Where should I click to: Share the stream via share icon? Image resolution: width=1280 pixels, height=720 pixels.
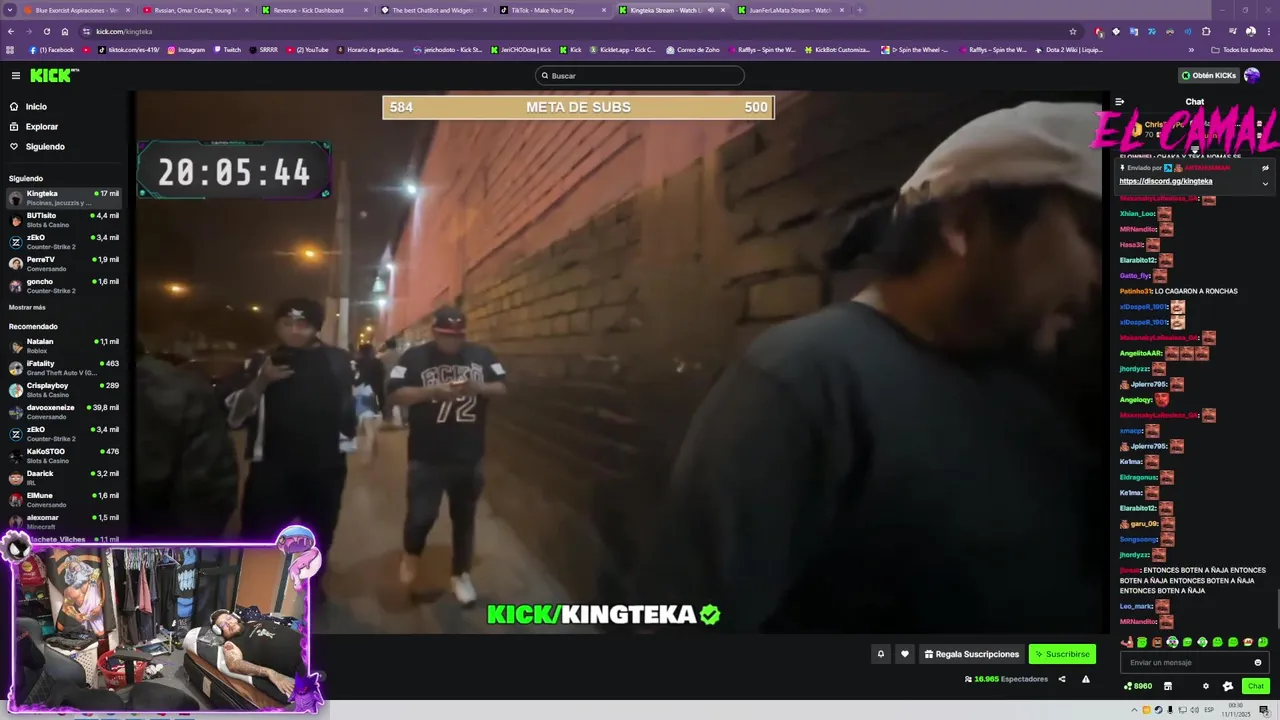pos(1062,679)
